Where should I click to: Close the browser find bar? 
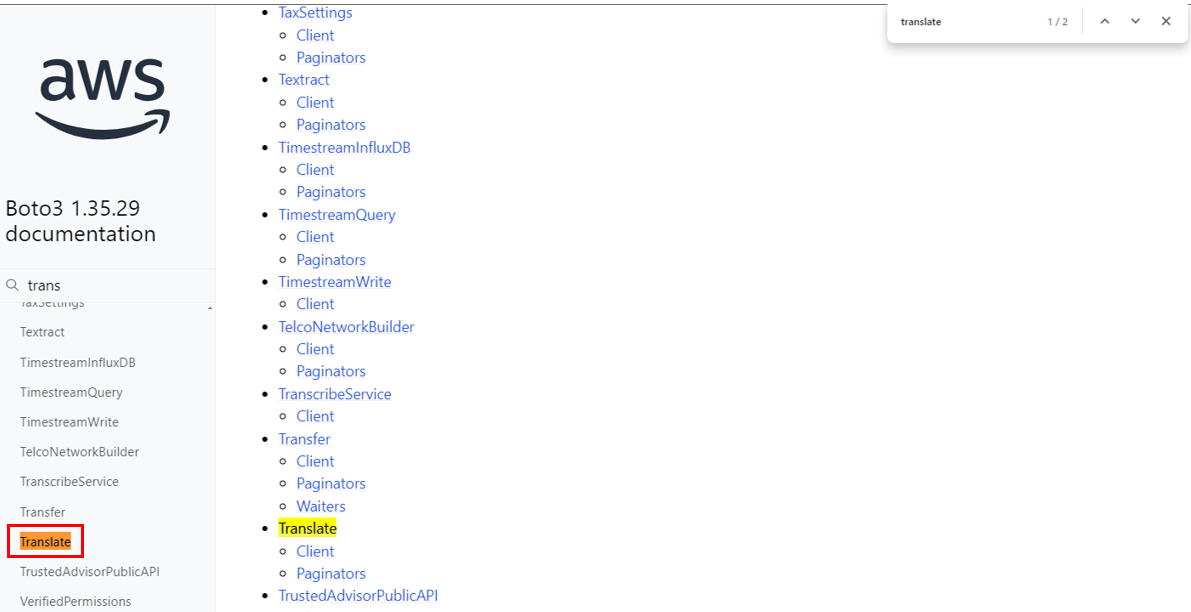click(1165, 20)
